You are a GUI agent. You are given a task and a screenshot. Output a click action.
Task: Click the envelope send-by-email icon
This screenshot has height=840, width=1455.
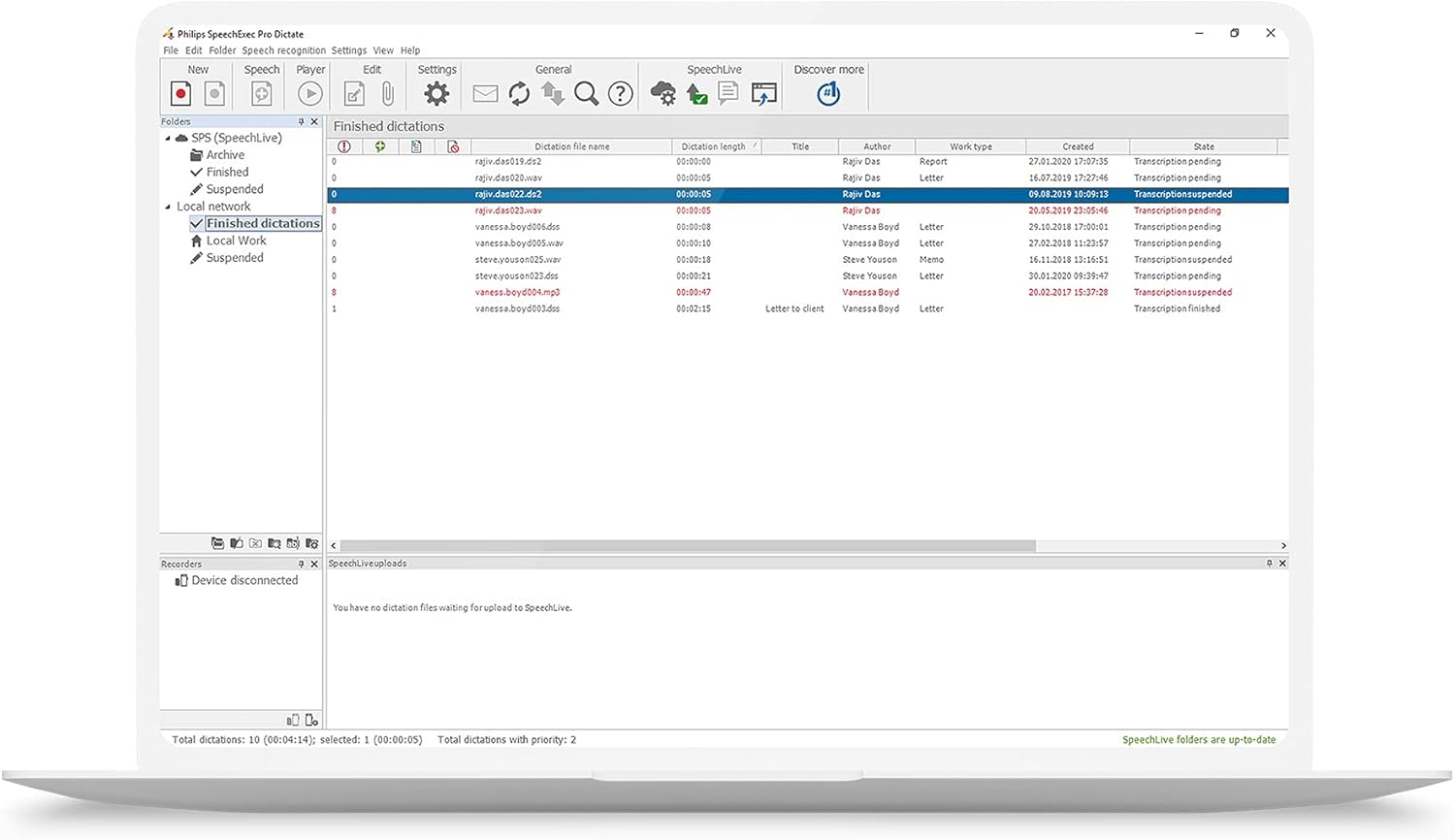(x=485, y=93)
